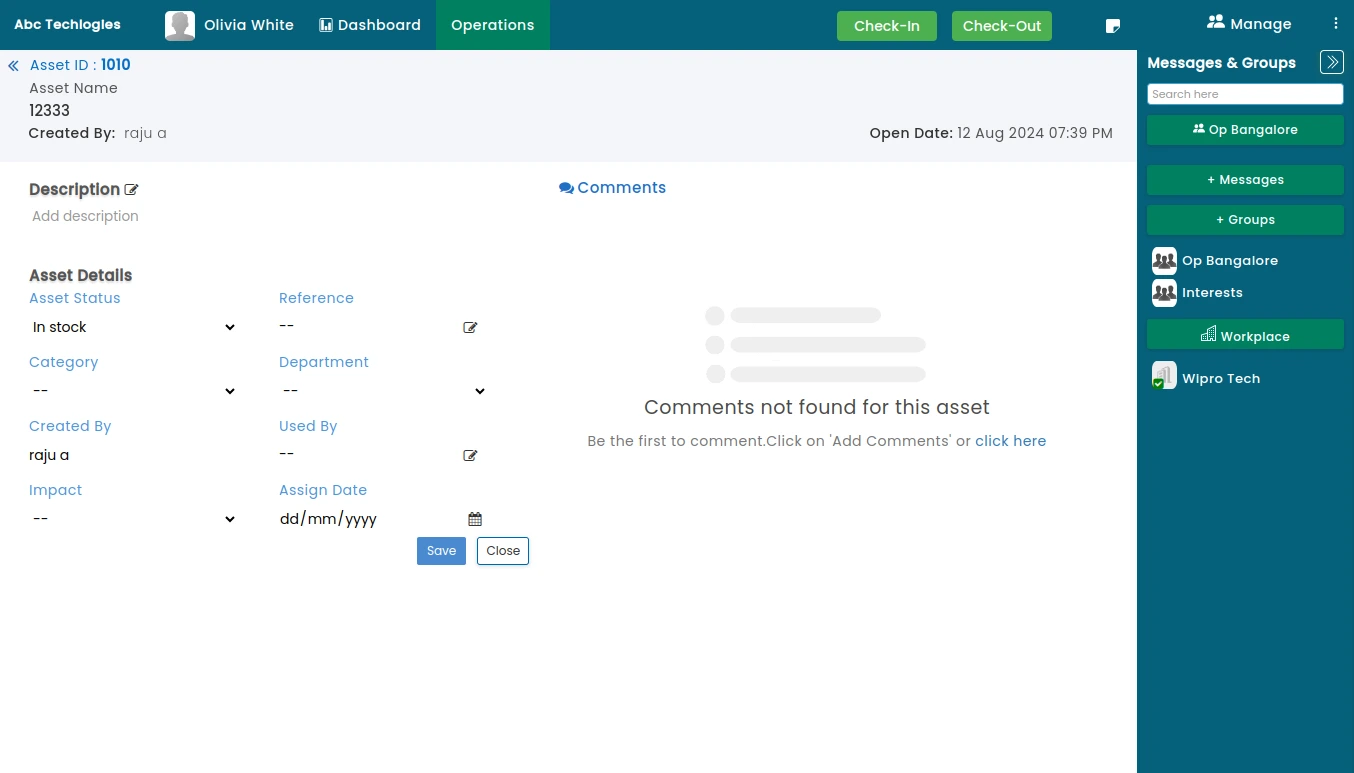The image size is (1354, 773).
Task: Open the vertical three-dot menu in top bar
Action: pos(1336,24)
